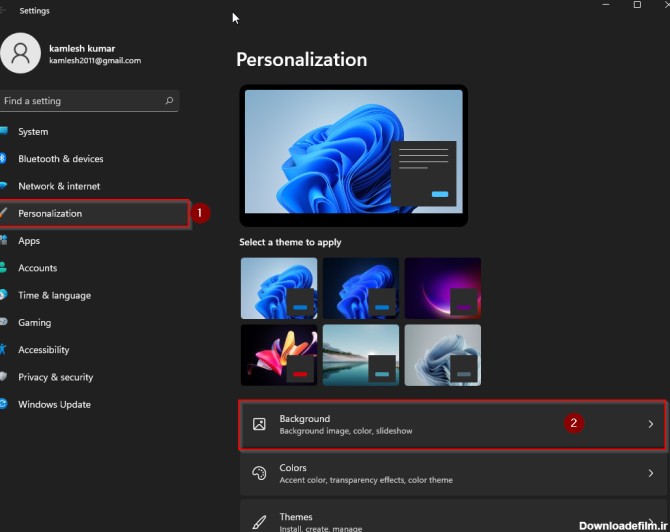
Task: Click the Select a theme to apply label
Action: tap(290, 242)
